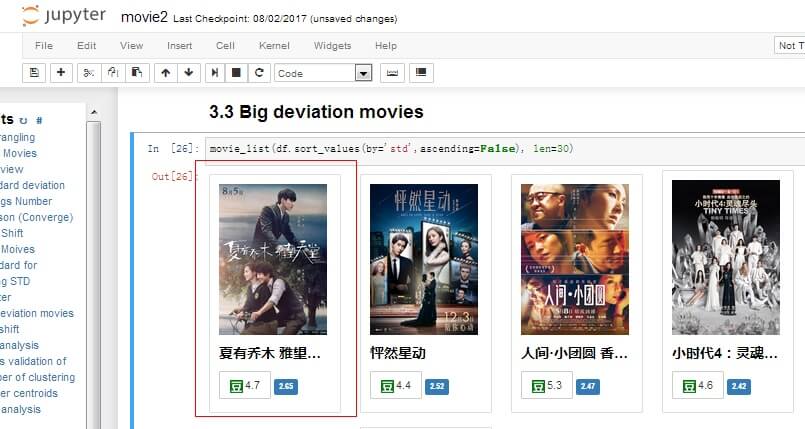Open the command palette keyboard icon

coord(392,73)
